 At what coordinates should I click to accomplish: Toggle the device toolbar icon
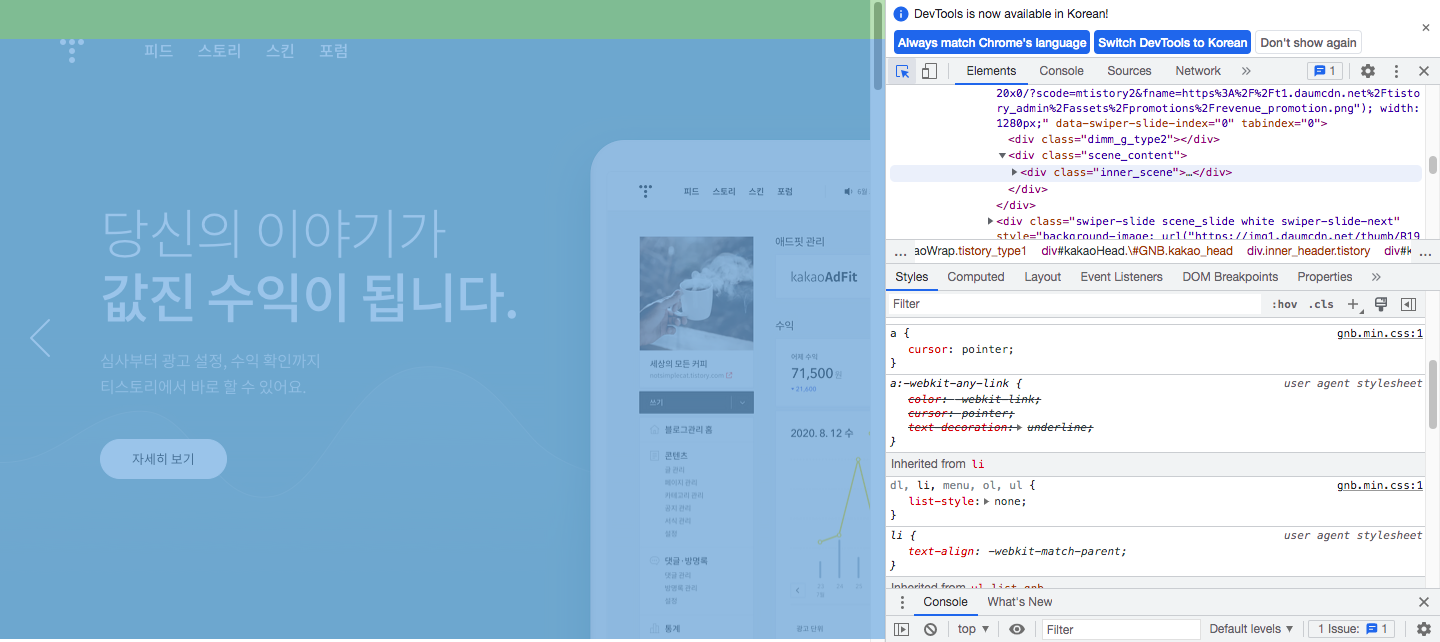point(929,71)
